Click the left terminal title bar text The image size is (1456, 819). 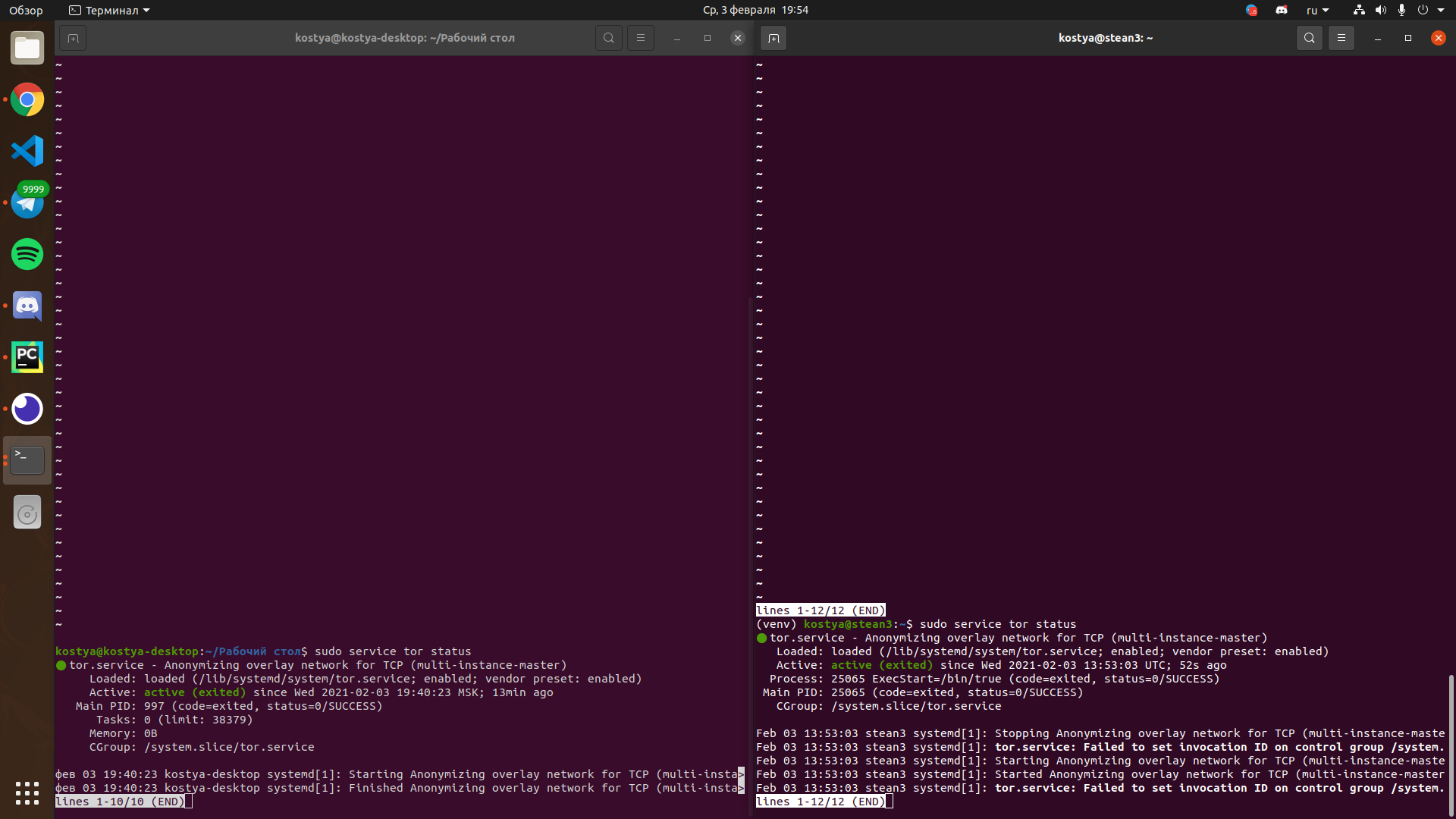click(405, 38)
